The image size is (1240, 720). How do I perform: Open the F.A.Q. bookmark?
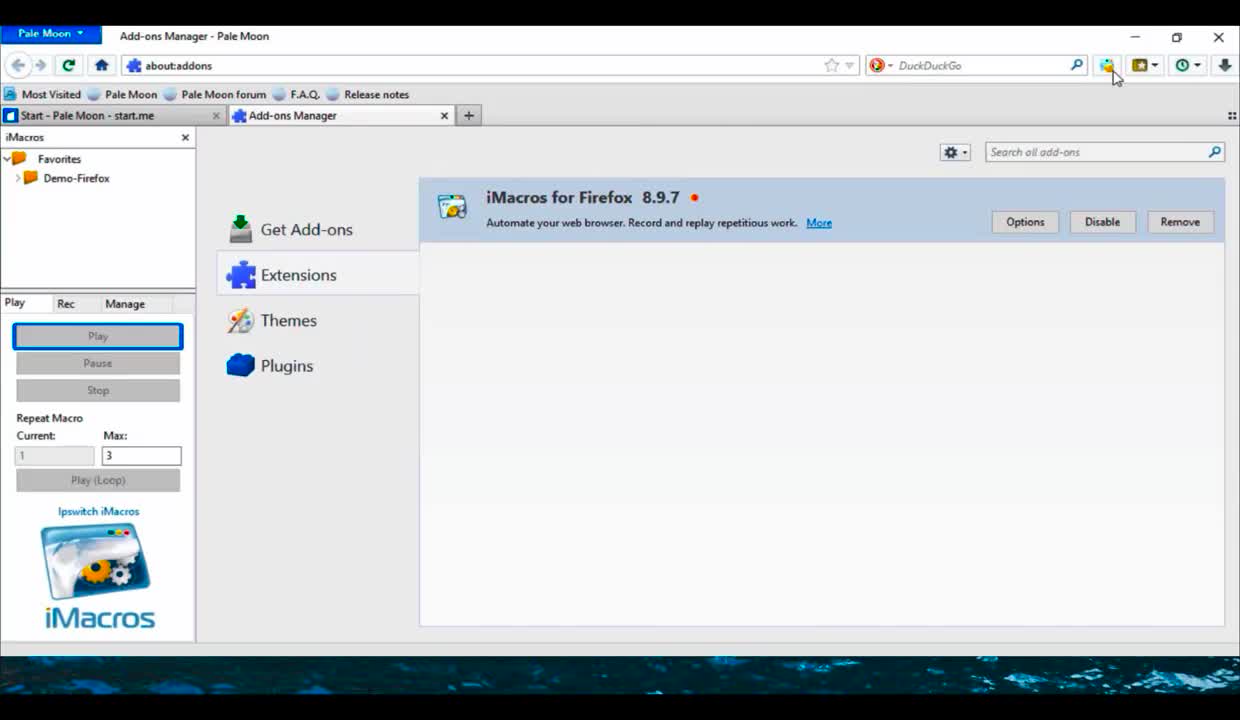[296, 94]
